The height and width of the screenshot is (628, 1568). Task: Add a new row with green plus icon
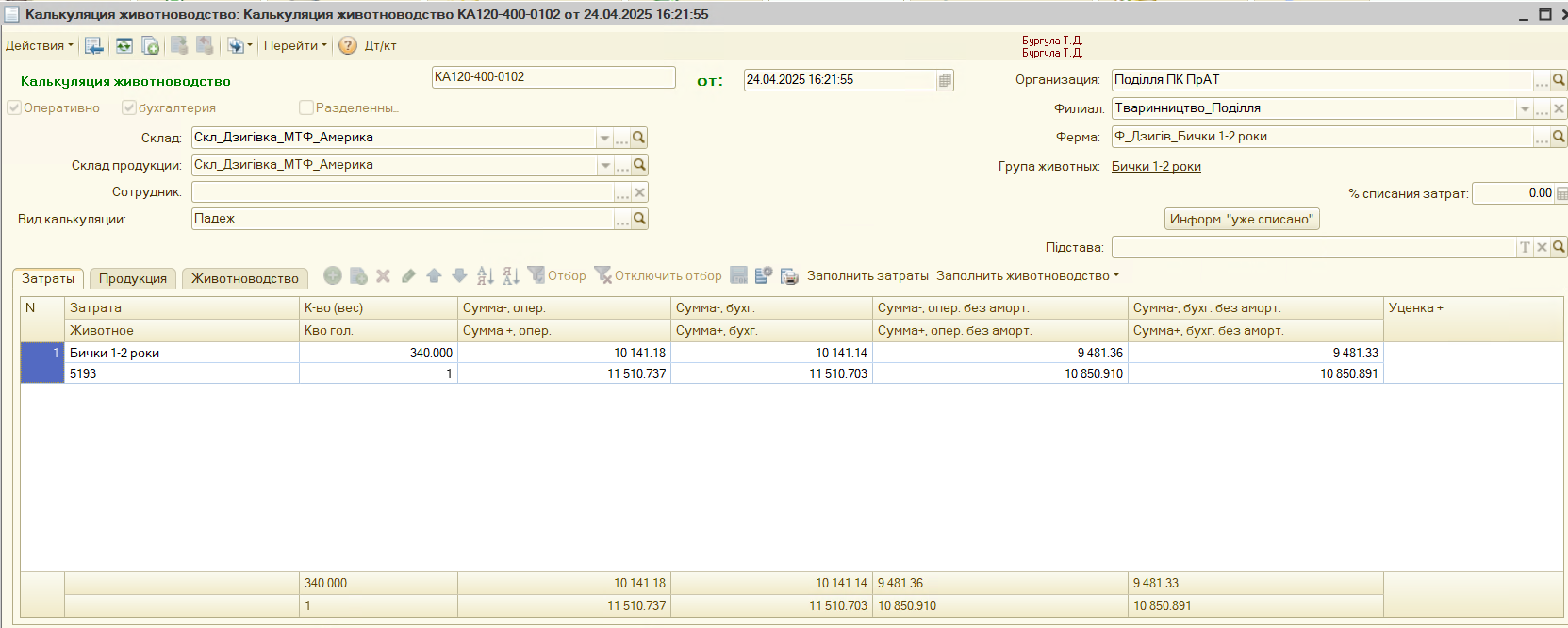(333, 275)
